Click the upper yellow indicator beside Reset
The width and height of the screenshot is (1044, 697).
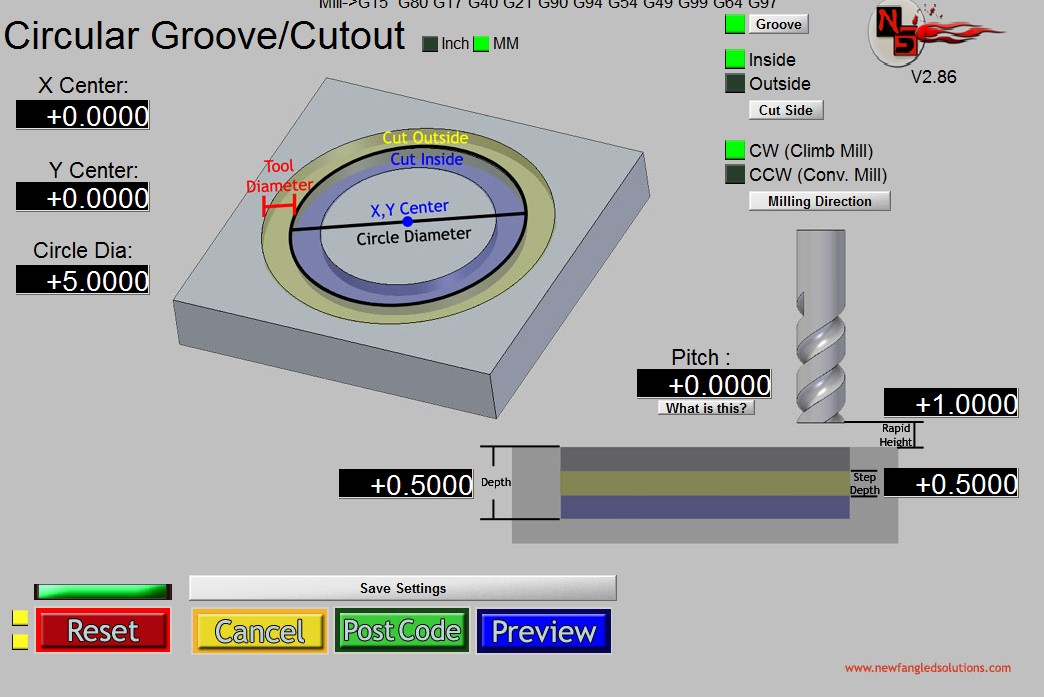click(20, 618)
